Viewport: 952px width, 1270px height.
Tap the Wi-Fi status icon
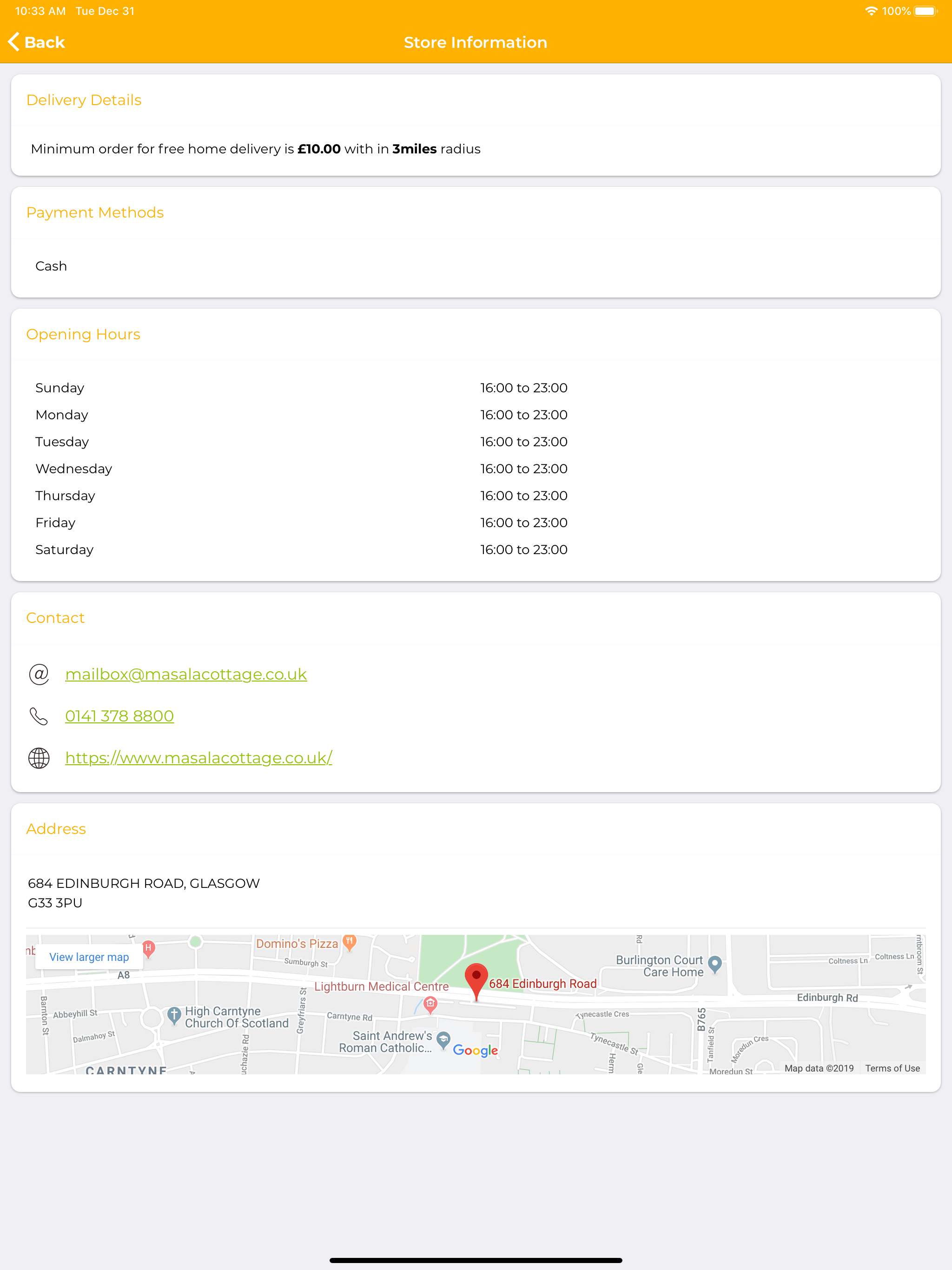coord(871,11)
